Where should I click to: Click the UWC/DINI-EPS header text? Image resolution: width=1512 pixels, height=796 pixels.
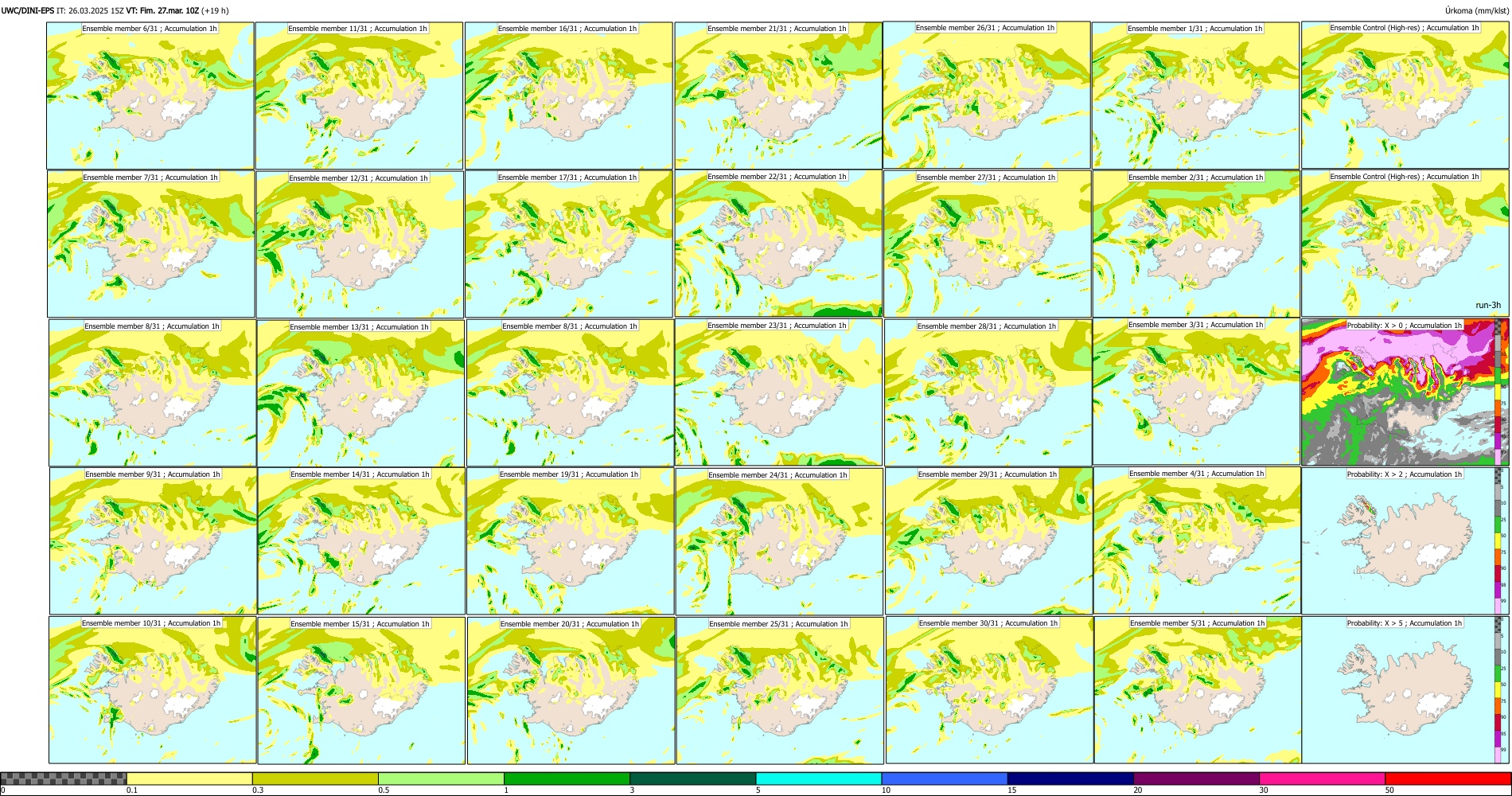(28, 10)
